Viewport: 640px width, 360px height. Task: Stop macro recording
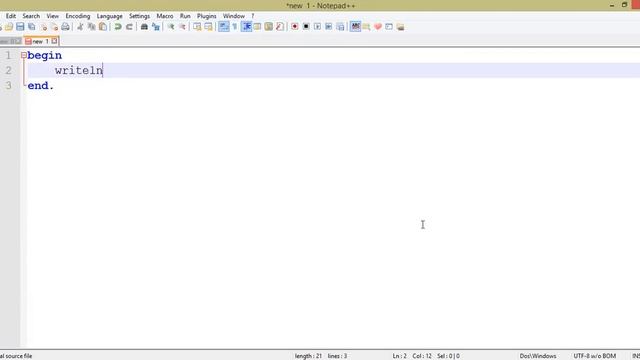(306, 27)
